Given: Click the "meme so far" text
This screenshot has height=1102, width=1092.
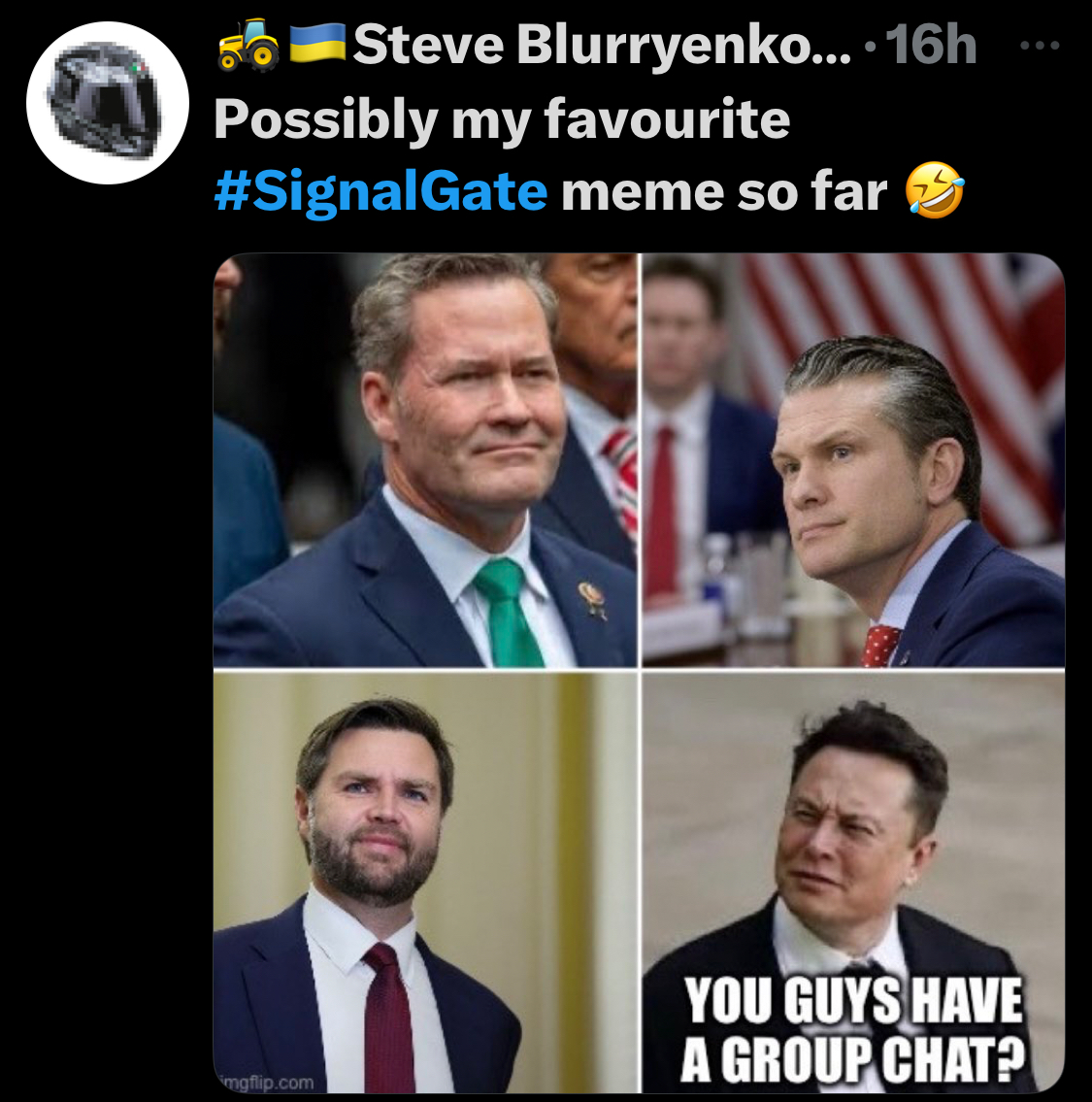Looking at the screenshot, I should click(724, 190).
